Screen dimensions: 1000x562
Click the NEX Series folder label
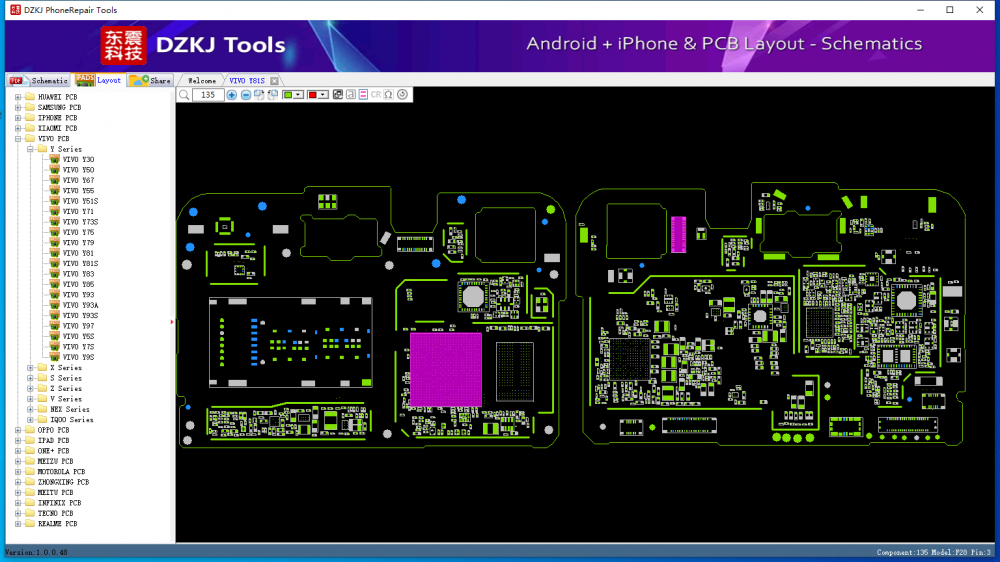[x=70, y=410]
